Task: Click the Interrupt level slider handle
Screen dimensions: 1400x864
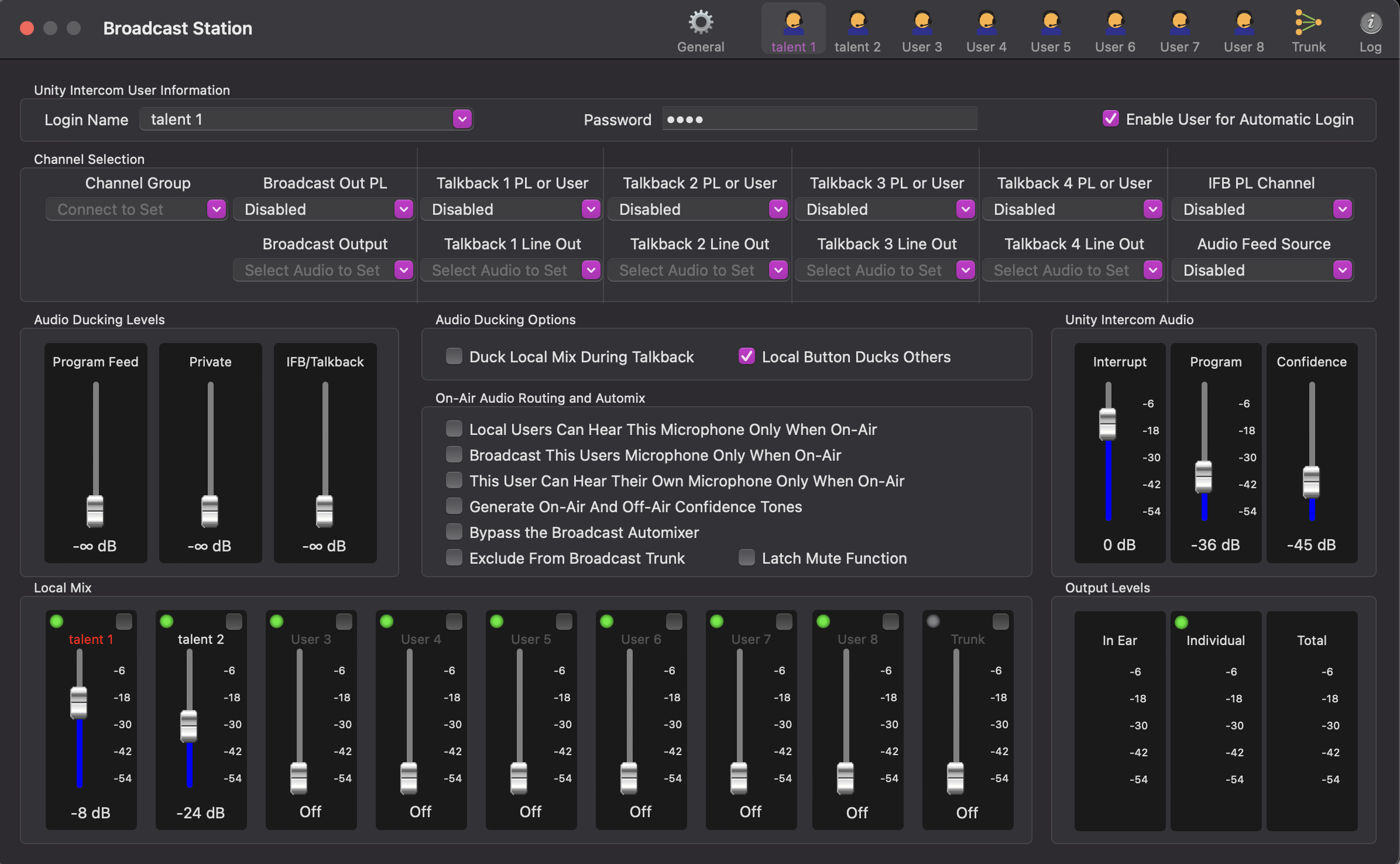Action: click(x=1107, y=424)
